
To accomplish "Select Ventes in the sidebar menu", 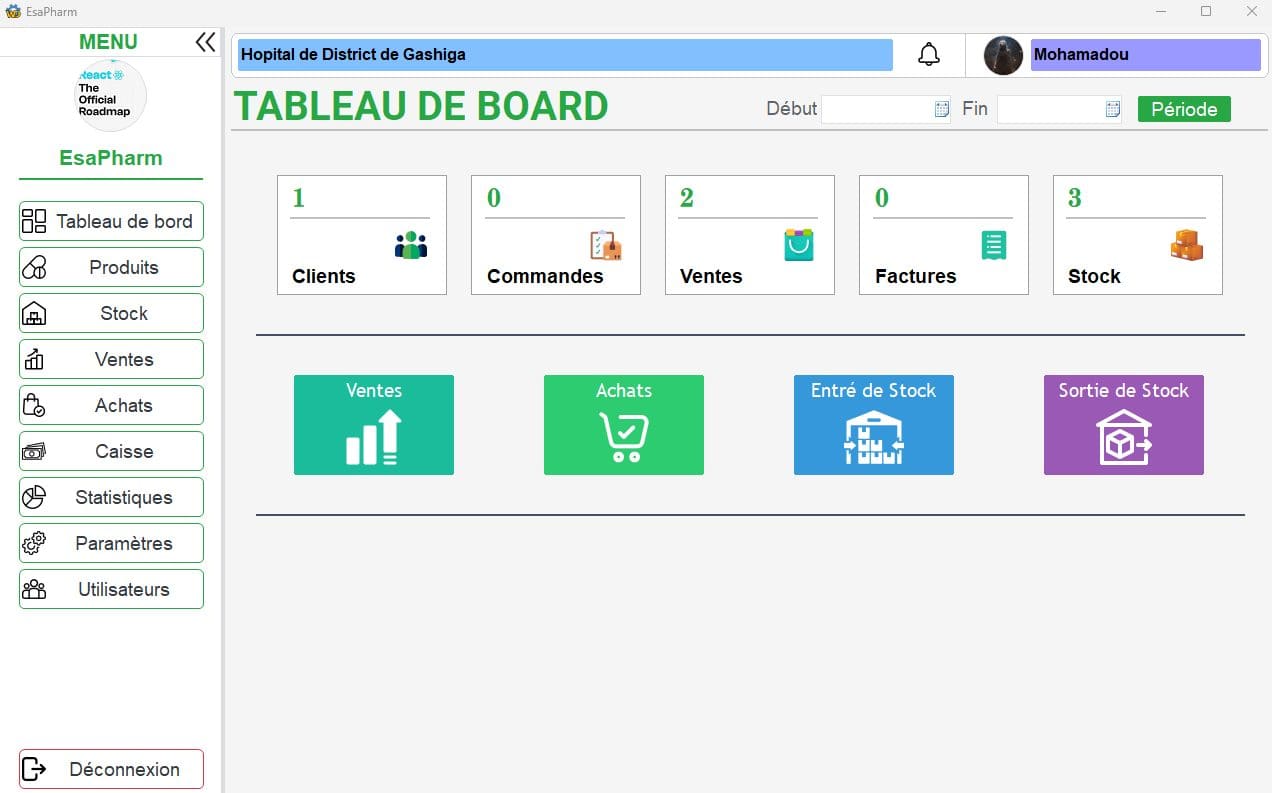I will point(111,359).
